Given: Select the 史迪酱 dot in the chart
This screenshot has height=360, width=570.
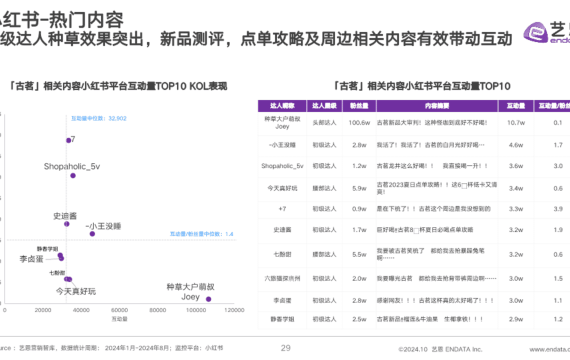Looking at the screenshot, I should pyautogui.click(x=67, y=224).
